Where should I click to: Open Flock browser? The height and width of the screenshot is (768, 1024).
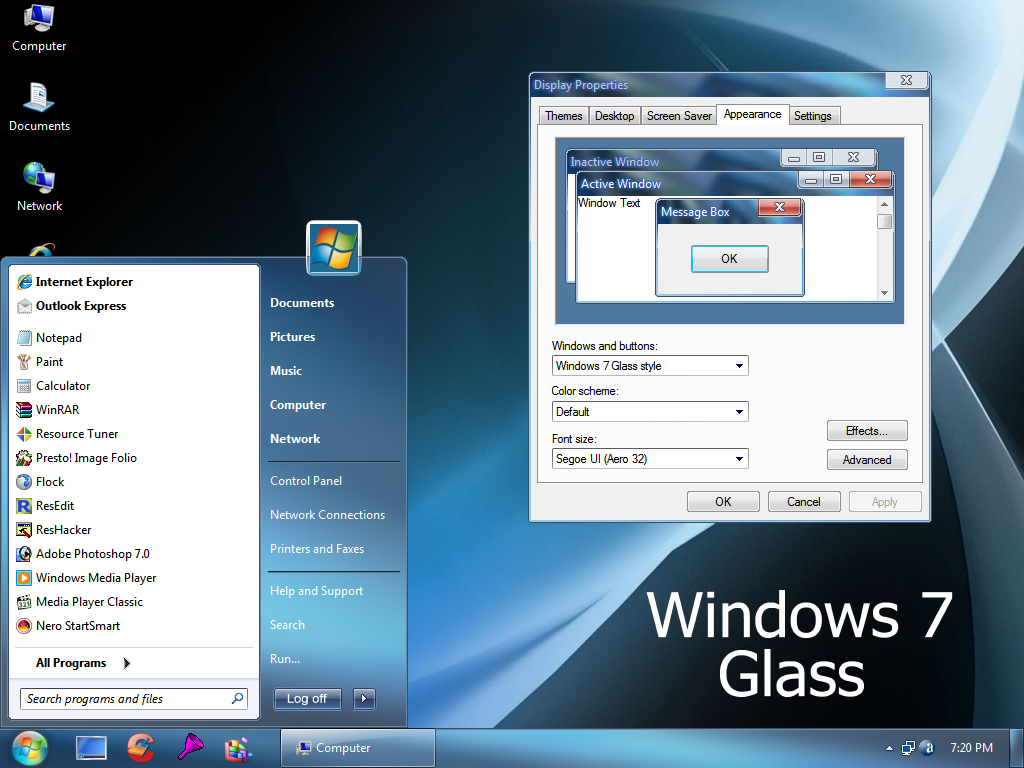(x=52, y=481)
